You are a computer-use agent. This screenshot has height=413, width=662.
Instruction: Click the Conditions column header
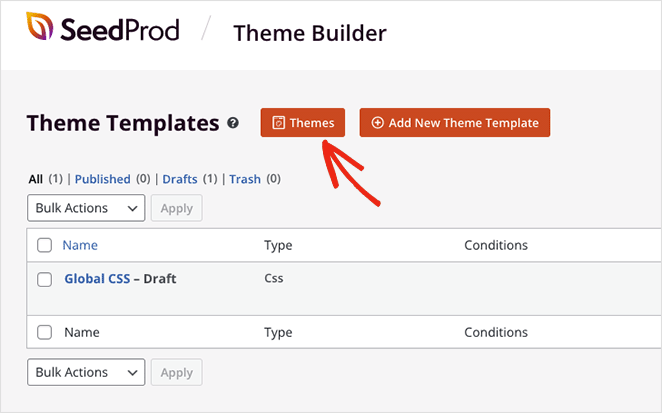point(496,245)
